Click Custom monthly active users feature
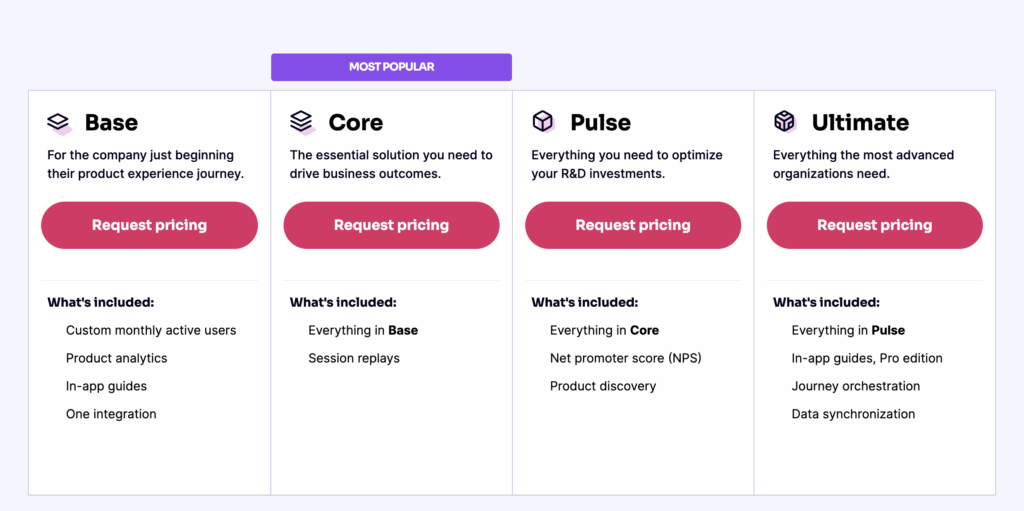1024x511 pixels. (x=151, y=330)
